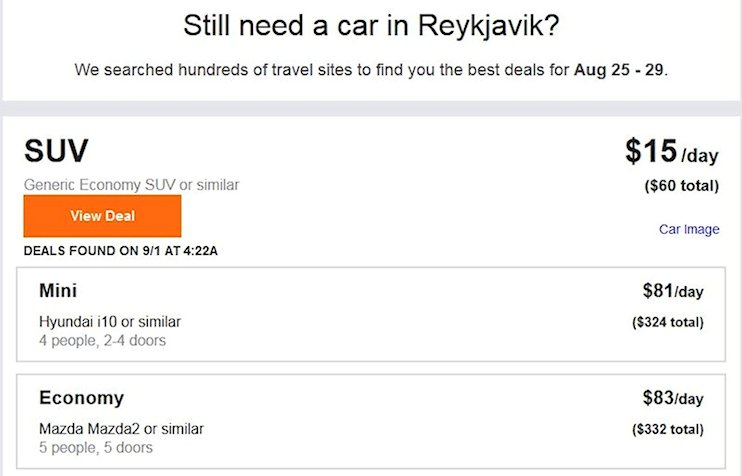Image resolution: width=742 pixels, height=476 pixels.
Task: Click the Economy heading text
Action: tap(81, 398)
